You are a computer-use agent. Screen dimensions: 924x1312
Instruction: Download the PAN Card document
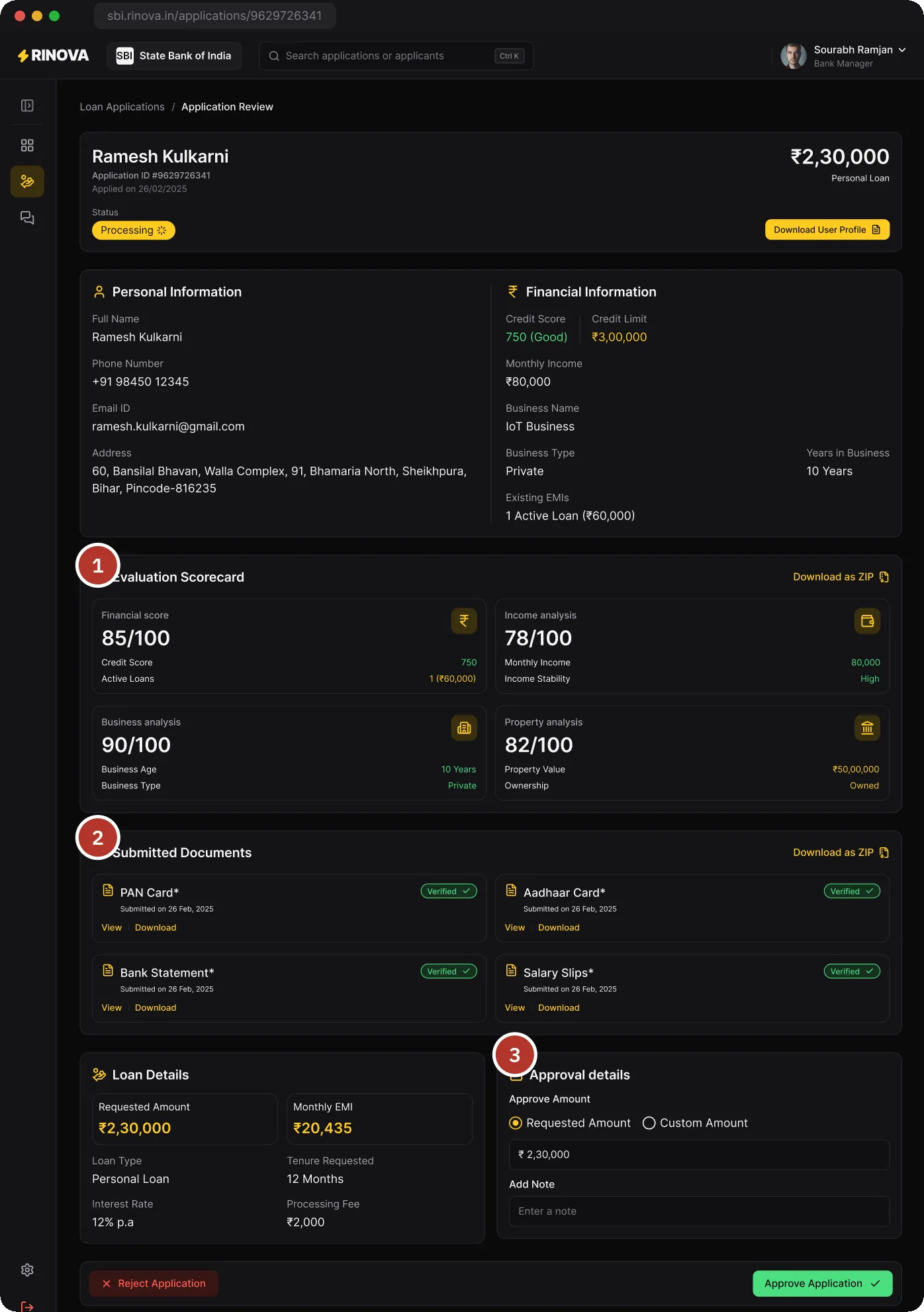point(156,928)
